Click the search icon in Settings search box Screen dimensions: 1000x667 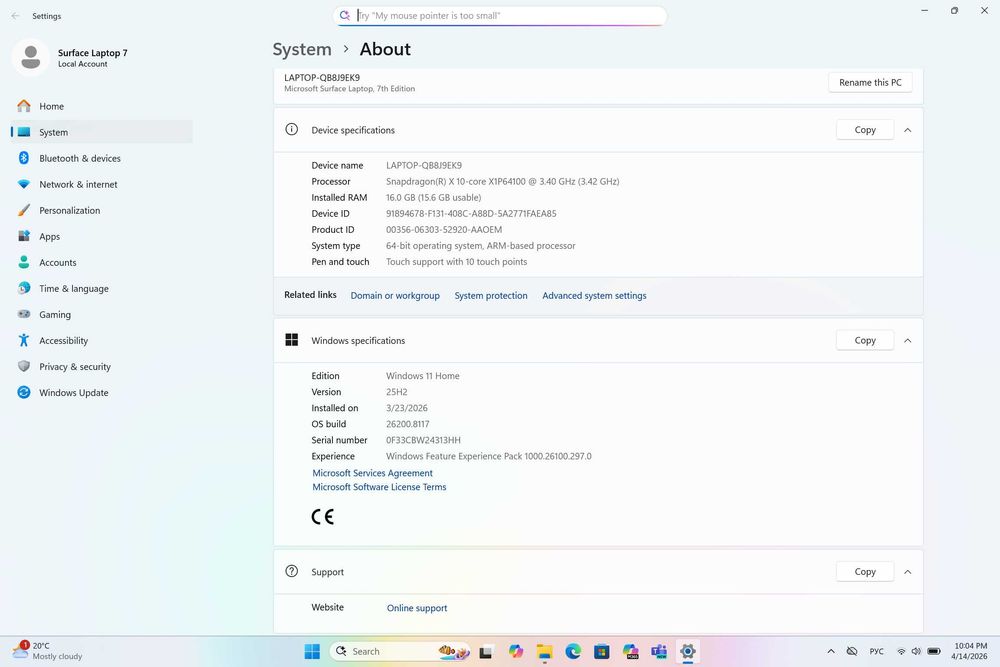[x=344, y=15]
